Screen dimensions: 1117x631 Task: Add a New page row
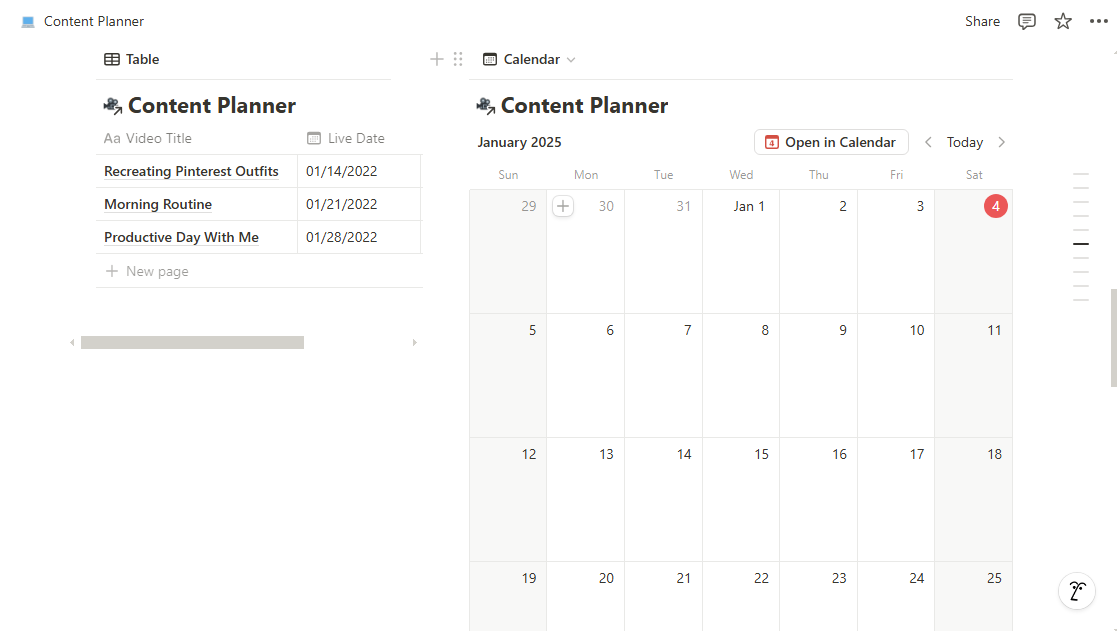(147, 271)
